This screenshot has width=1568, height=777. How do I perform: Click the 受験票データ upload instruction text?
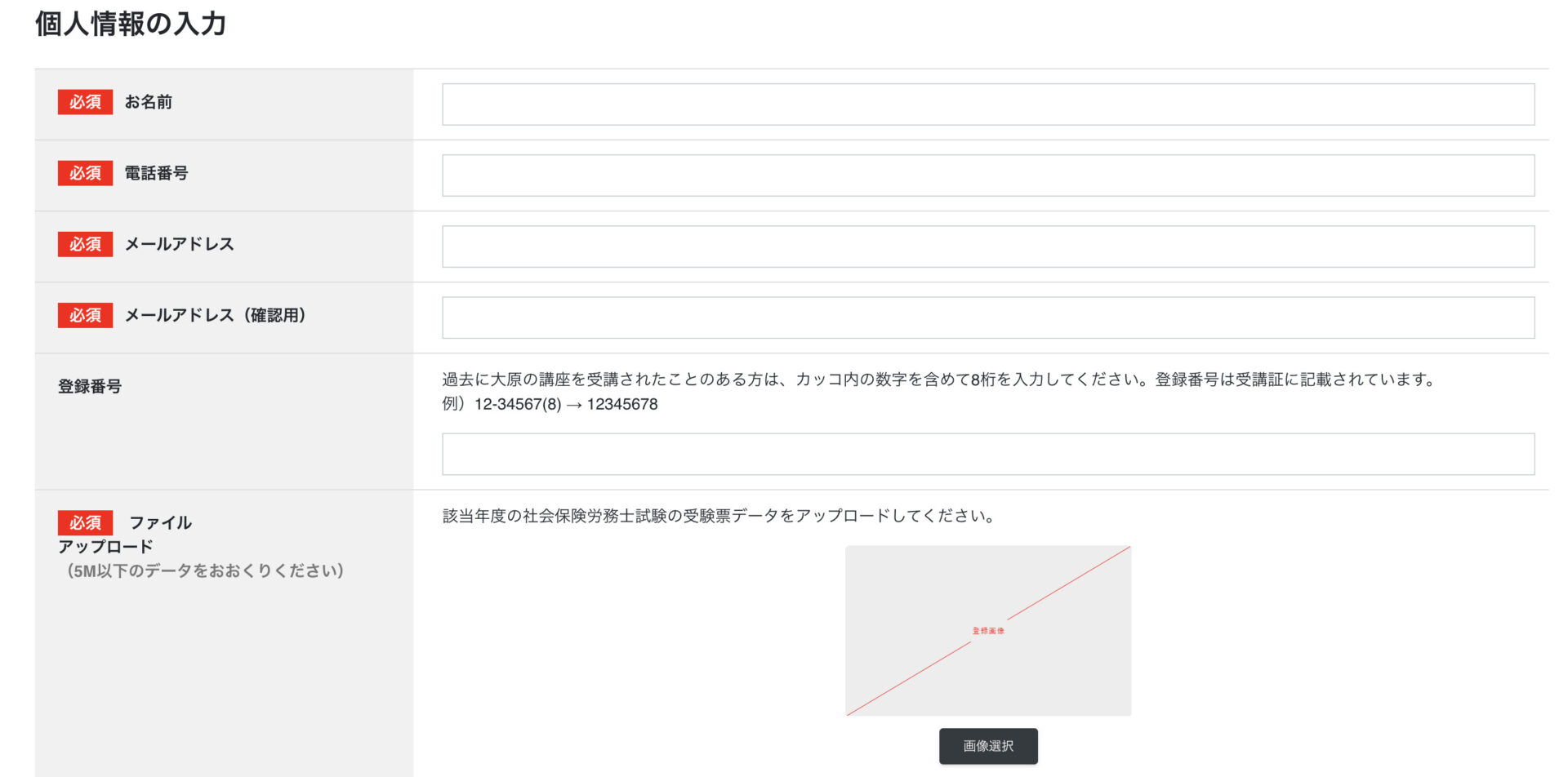click(718, 516)
